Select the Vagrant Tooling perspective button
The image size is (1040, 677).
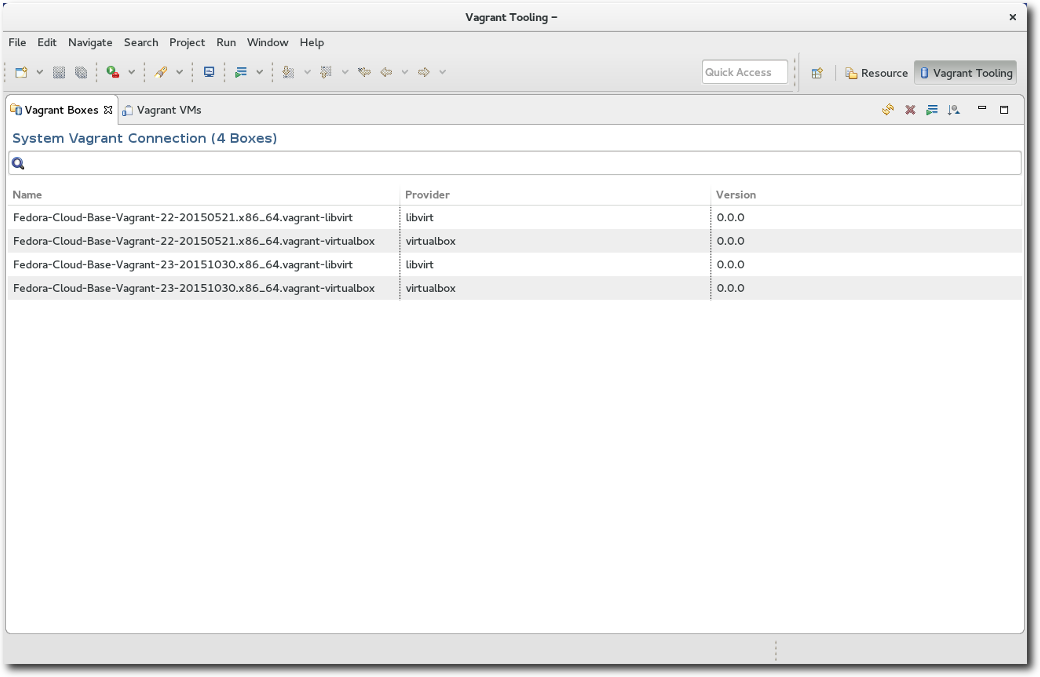(x=965, y=73)
